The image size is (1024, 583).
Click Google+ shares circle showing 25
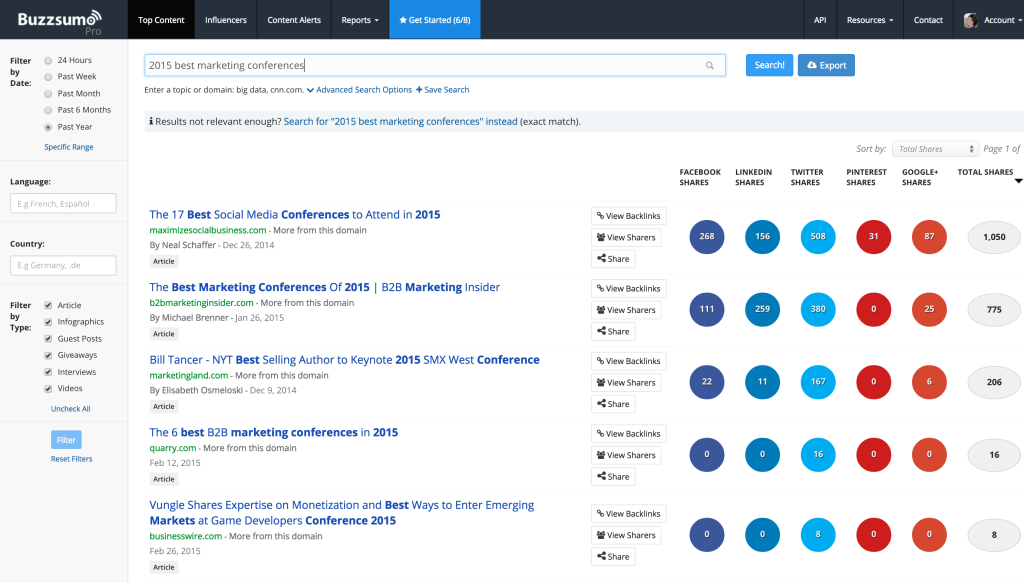pos(929,309)
